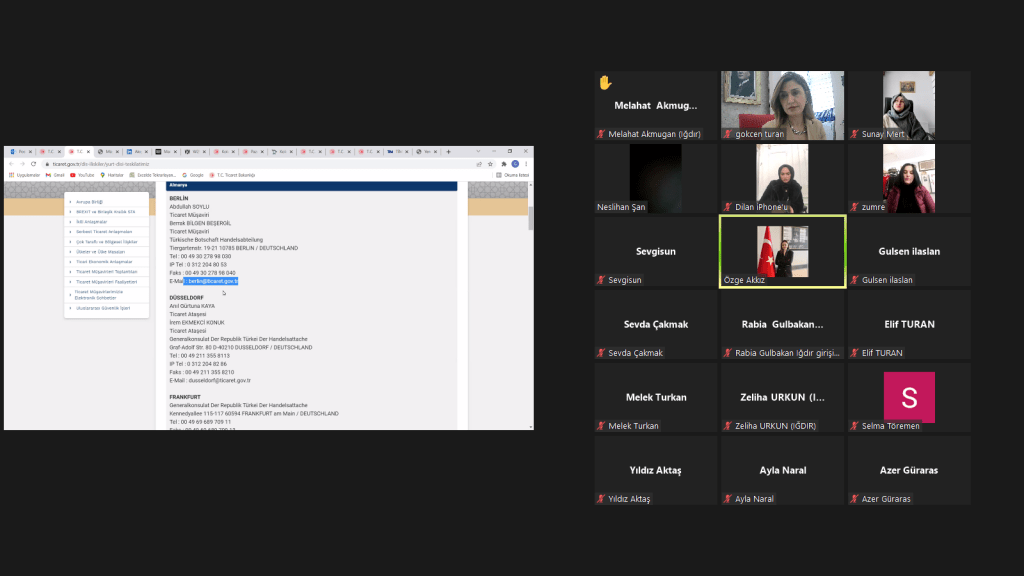
Task: Expand the Avrupa Birliği menu item
Action: click(90, 202)
